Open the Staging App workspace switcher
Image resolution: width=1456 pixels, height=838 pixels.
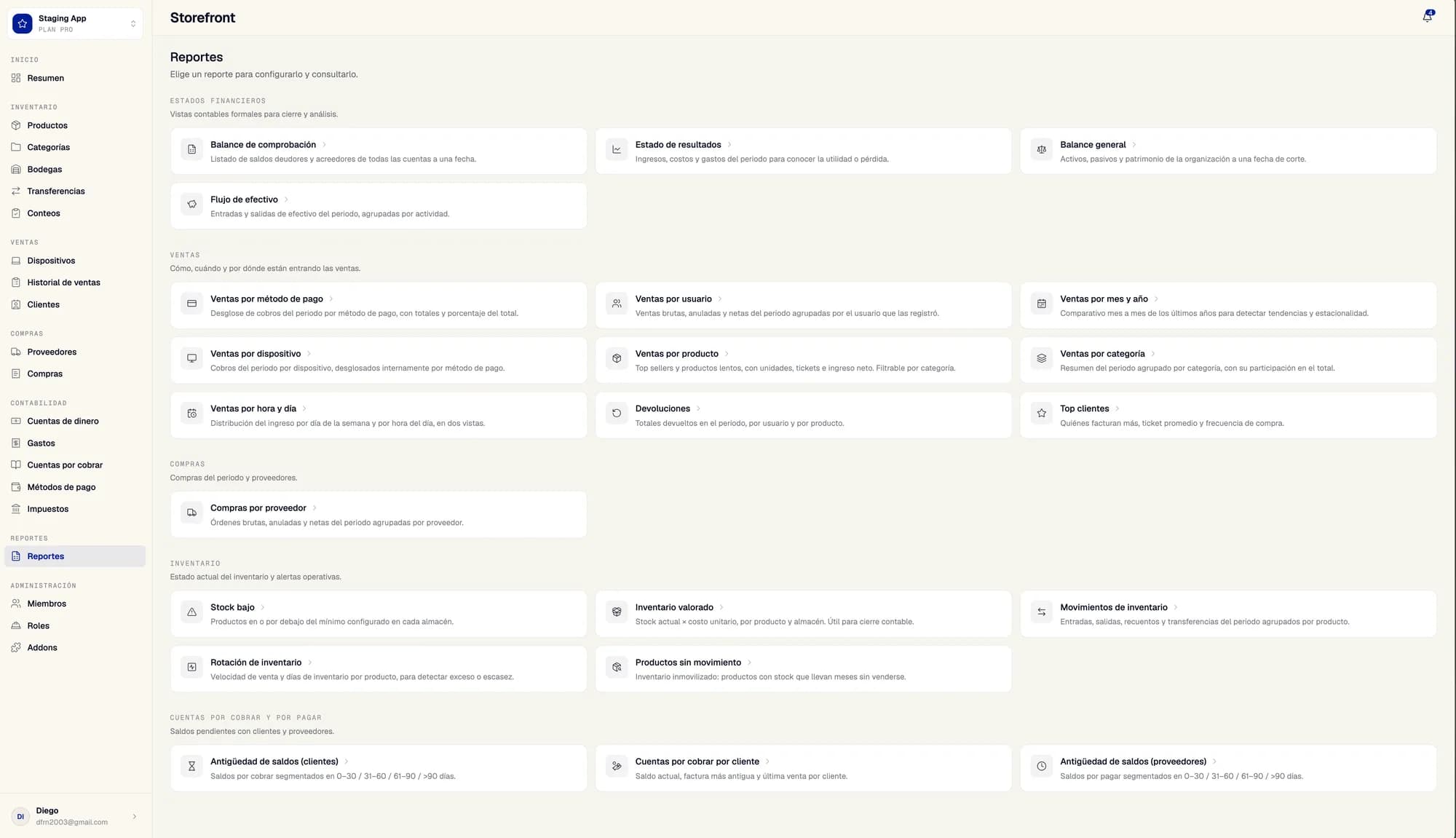coord(75,23)
